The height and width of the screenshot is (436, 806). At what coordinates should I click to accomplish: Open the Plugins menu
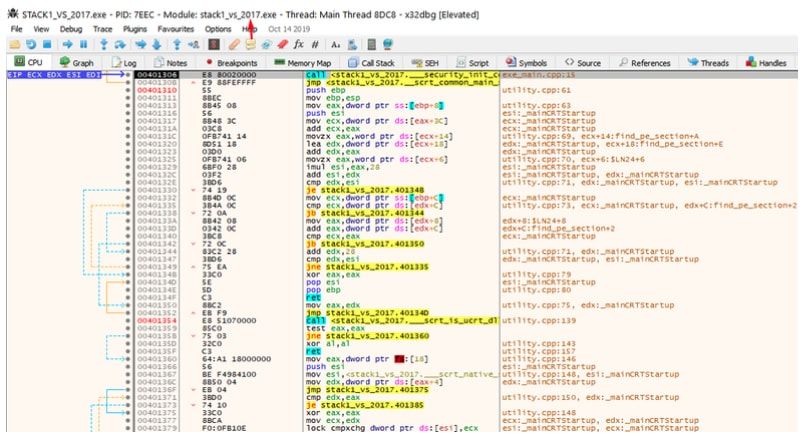coord(135,29)
